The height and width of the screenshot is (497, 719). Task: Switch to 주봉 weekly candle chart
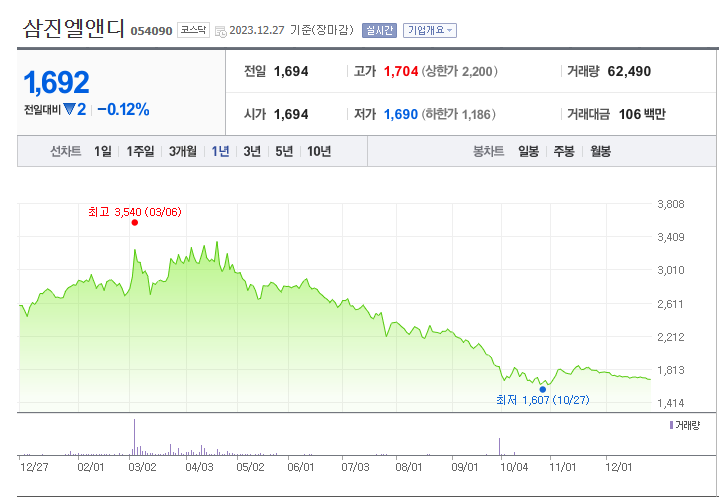pyautogui.click(x=564, y=151)
